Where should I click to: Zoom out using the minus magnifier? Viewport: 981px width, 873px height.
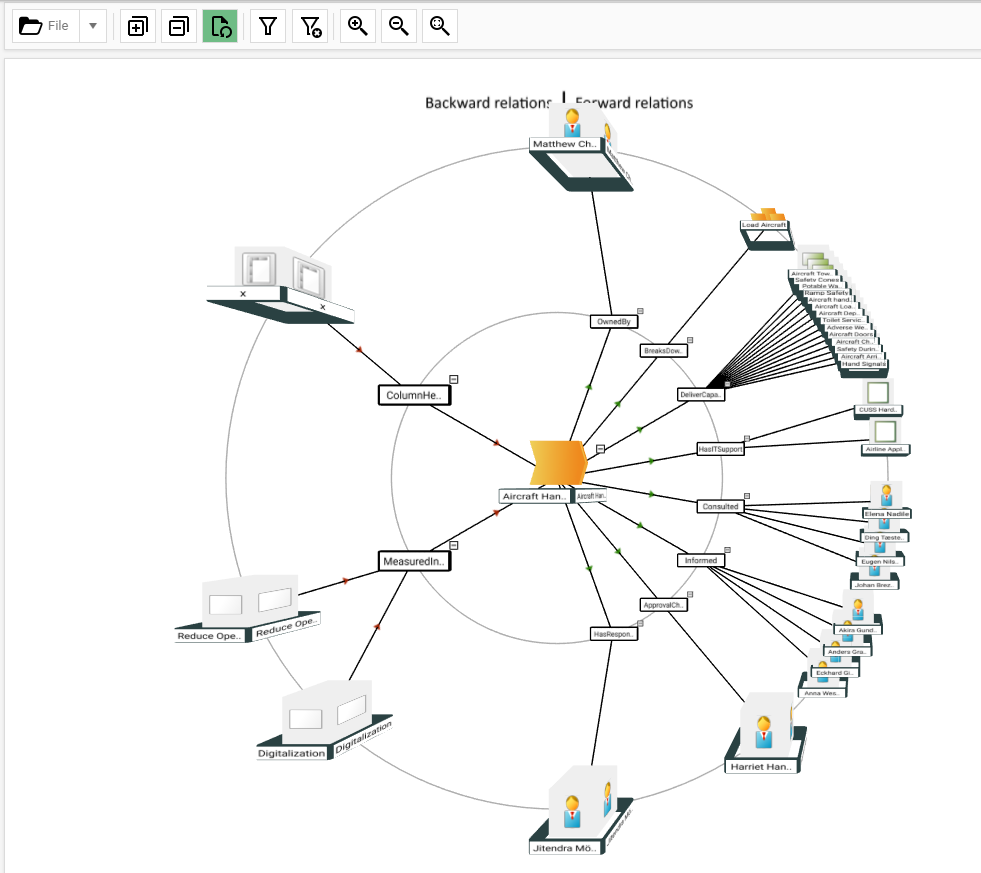click(398, 27)
